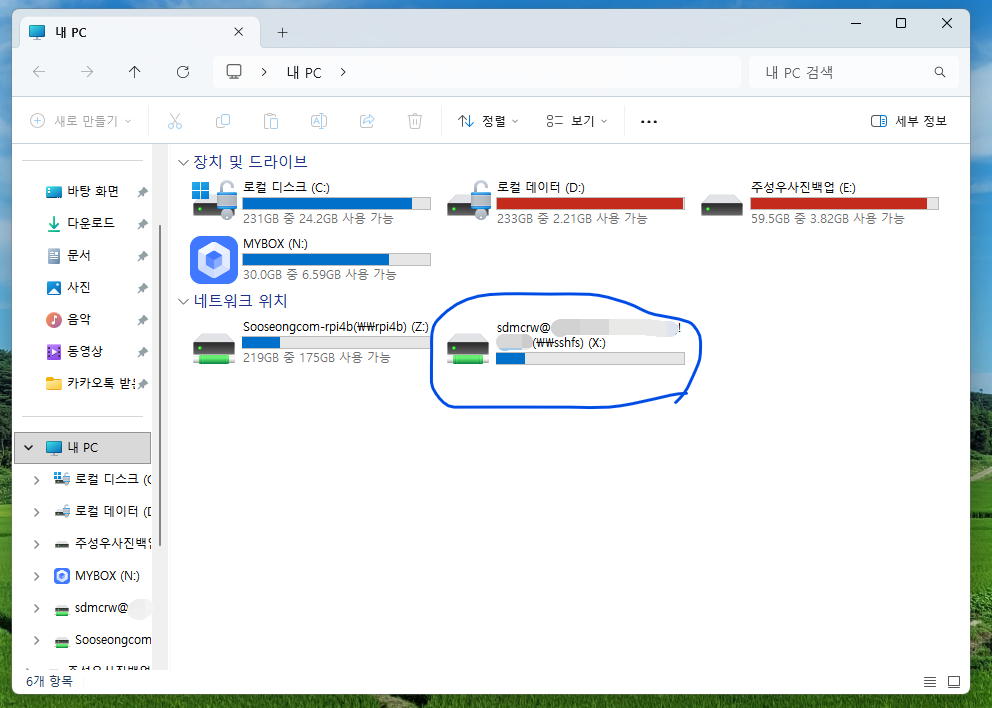Click the Refresh icon in navigation bar
The width and height of the screenshot is (992, 708).
[x=183, y=72]
